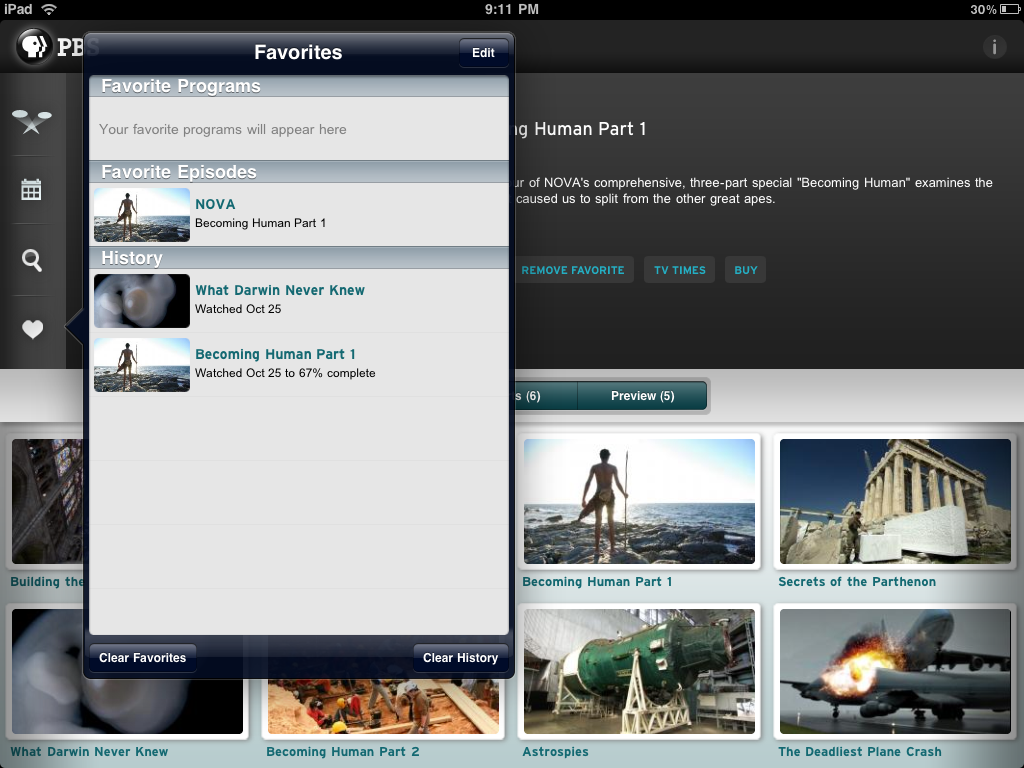Tap 'The Deadliest Plane Crash' caption
The image size is (1024, 768).
pos(859,752)
